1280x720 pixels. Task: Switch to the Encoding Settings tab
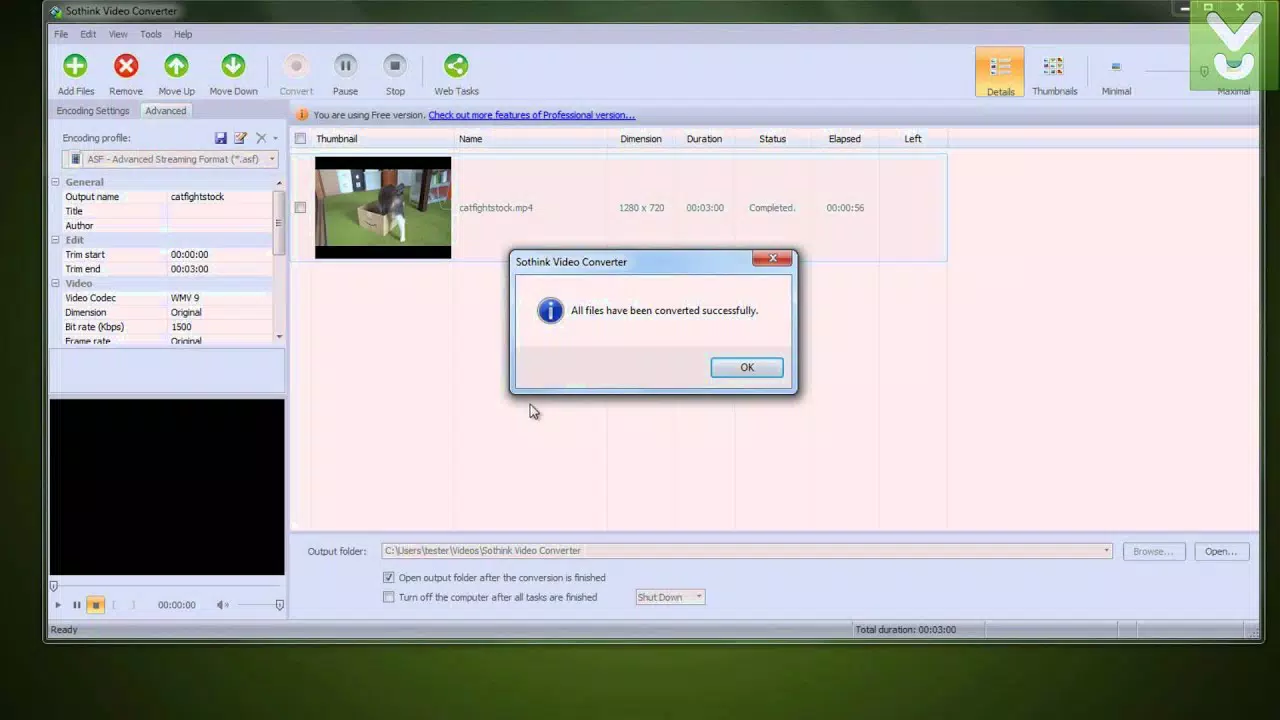(93, 111)
